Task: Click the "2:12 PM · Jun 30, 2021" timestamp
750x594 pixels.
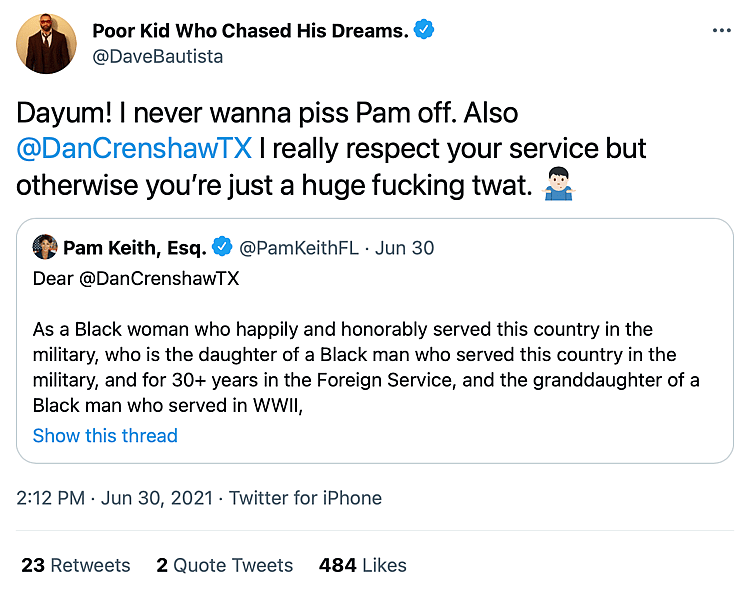Action: point(119,498)
